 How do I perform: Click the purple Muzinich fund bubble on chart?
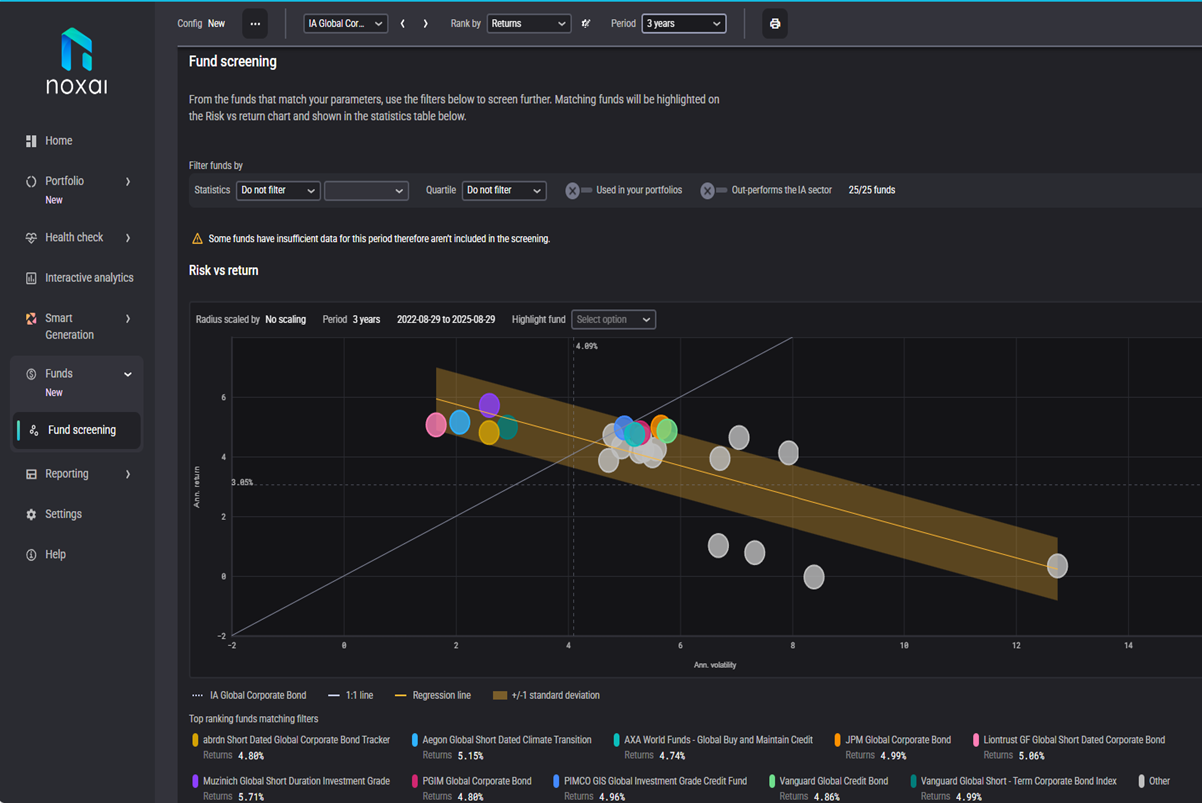(x=489, y=405)
